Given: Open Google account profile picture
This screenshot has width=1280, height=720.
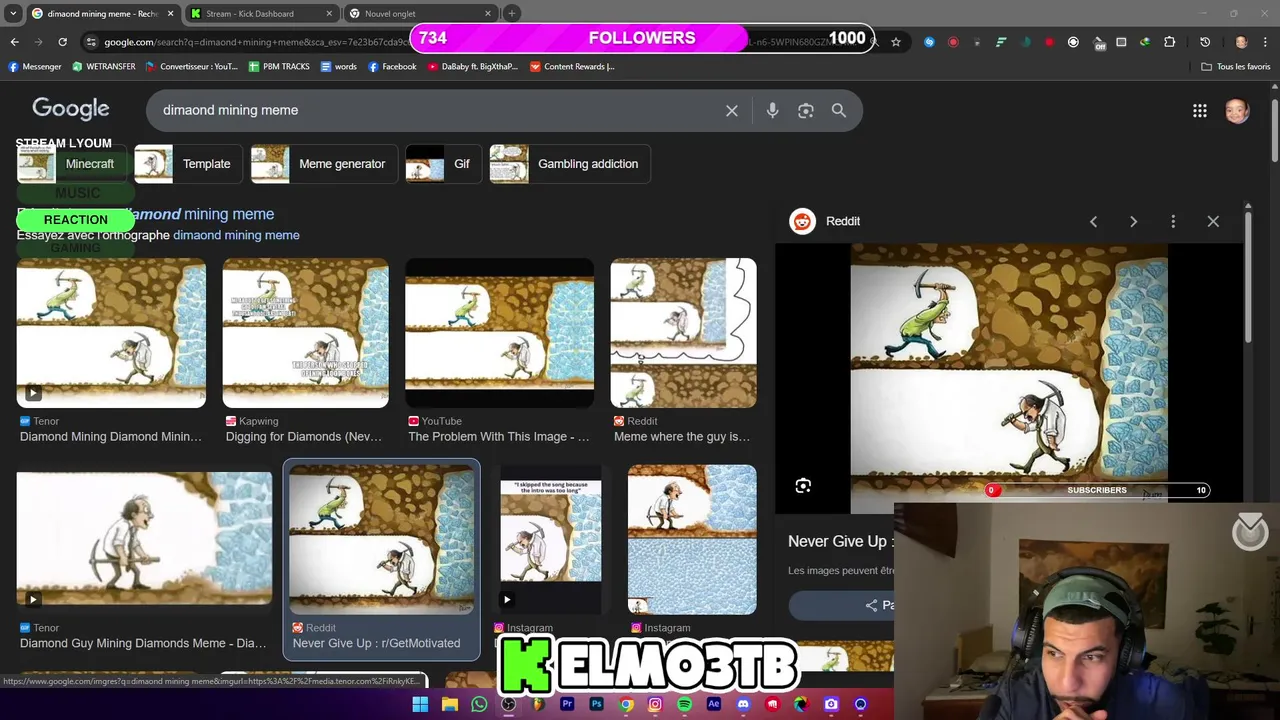Looking at the screenshot, I should point(1237,110).
